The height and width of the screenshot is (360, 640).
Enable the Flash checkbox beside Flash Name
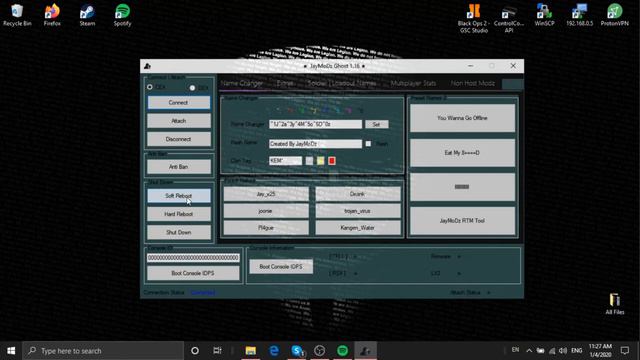[368, 144]
